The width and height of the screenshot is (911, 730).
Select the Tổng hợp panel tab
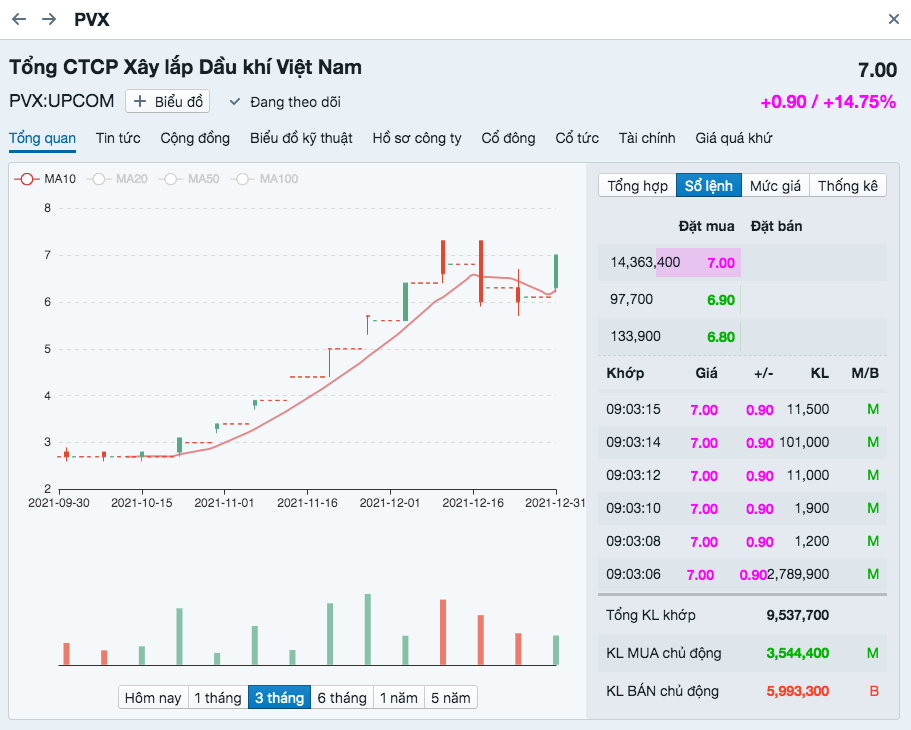(x=637, y=186)
